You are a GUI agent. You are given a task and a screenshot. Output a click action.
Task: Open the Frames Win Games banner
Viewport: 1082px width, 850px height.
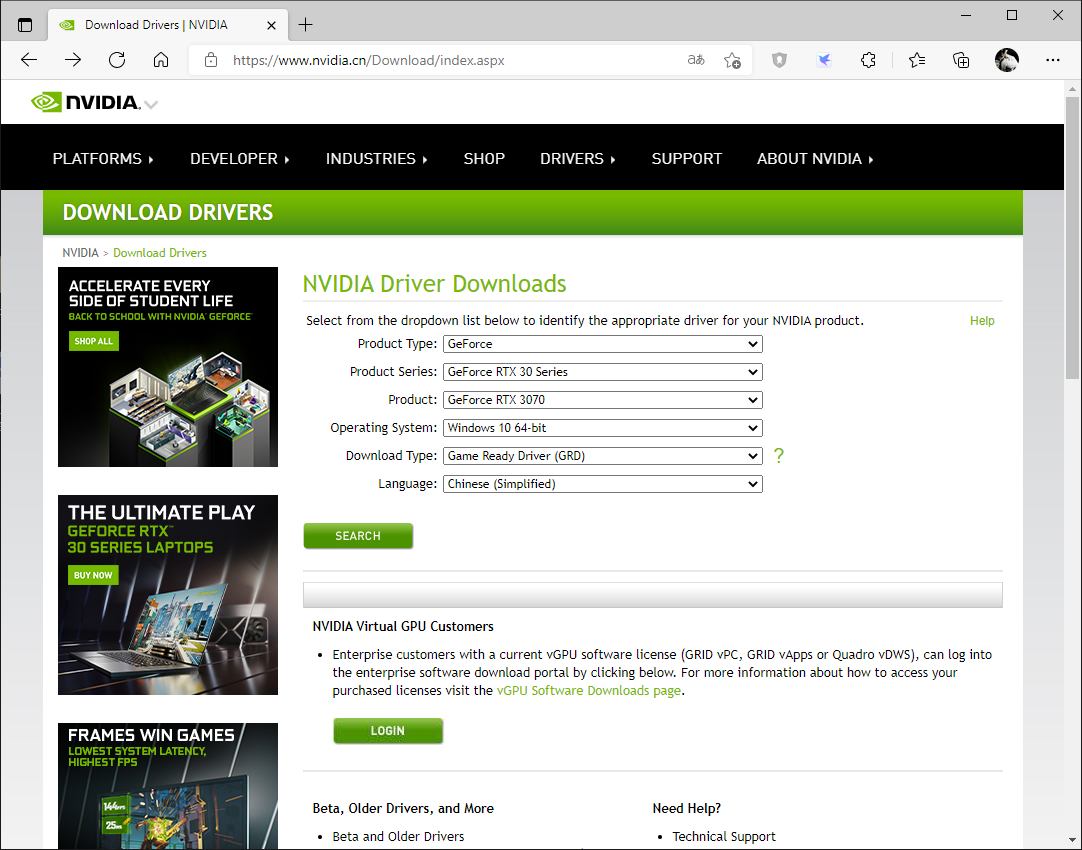tap(168, 786)
